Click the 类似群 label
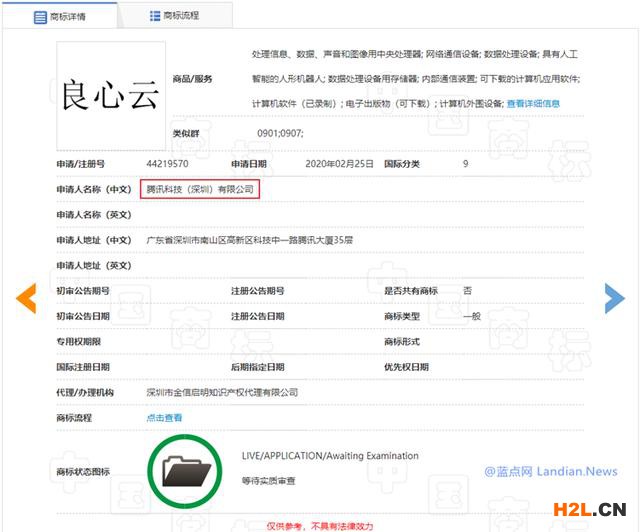This screenshot has height=532, width=640. (186, 133)
